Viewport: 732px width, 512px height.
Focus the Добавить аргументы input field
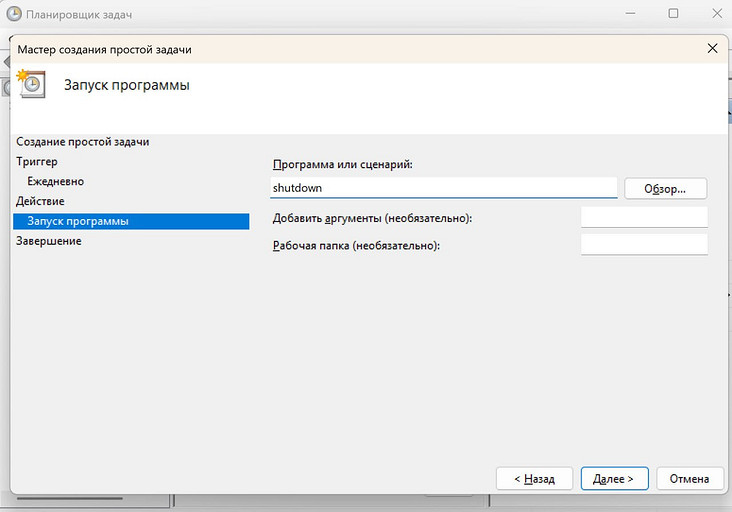[x=644, y=217]
